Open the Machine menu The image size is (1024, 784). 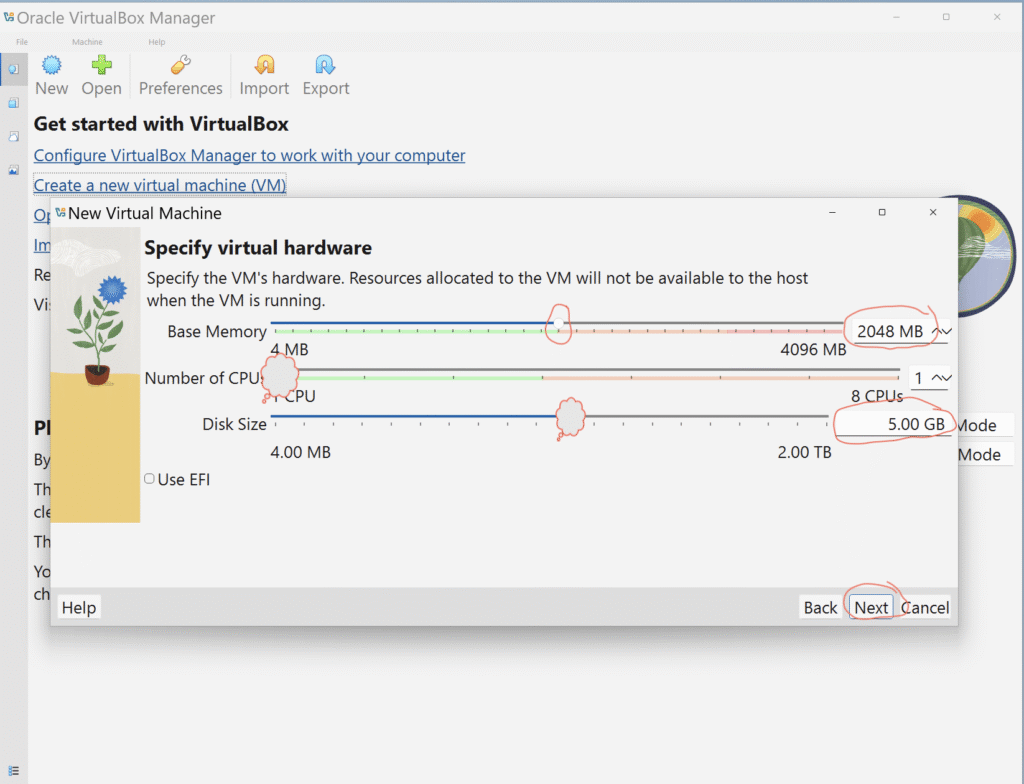click(x=87, y=42)
